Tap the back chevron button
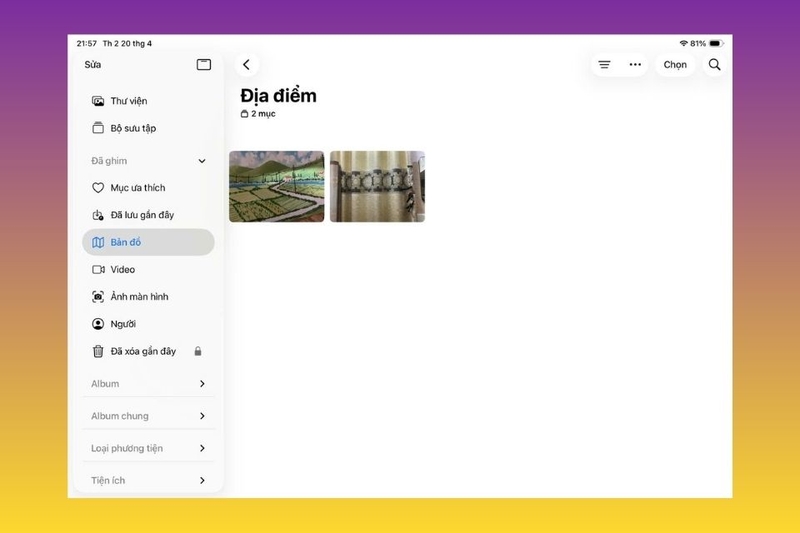The width and height of the screenshot is (800, 533). [x=246, y=65]
